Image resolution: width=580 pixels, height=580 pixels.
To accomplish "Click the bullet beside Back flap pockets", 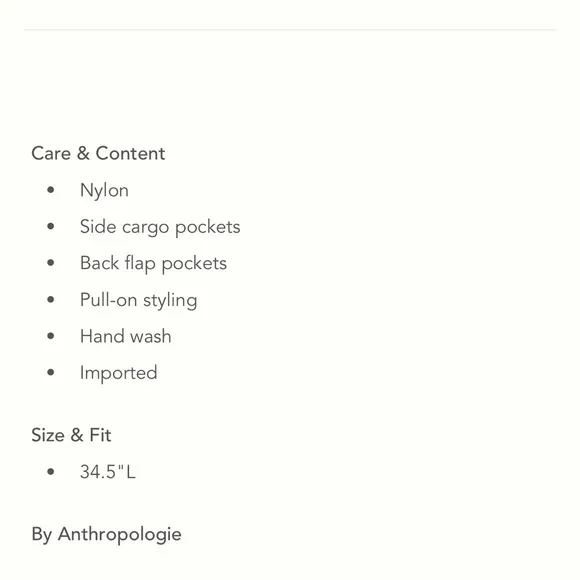I will (51, 263).
